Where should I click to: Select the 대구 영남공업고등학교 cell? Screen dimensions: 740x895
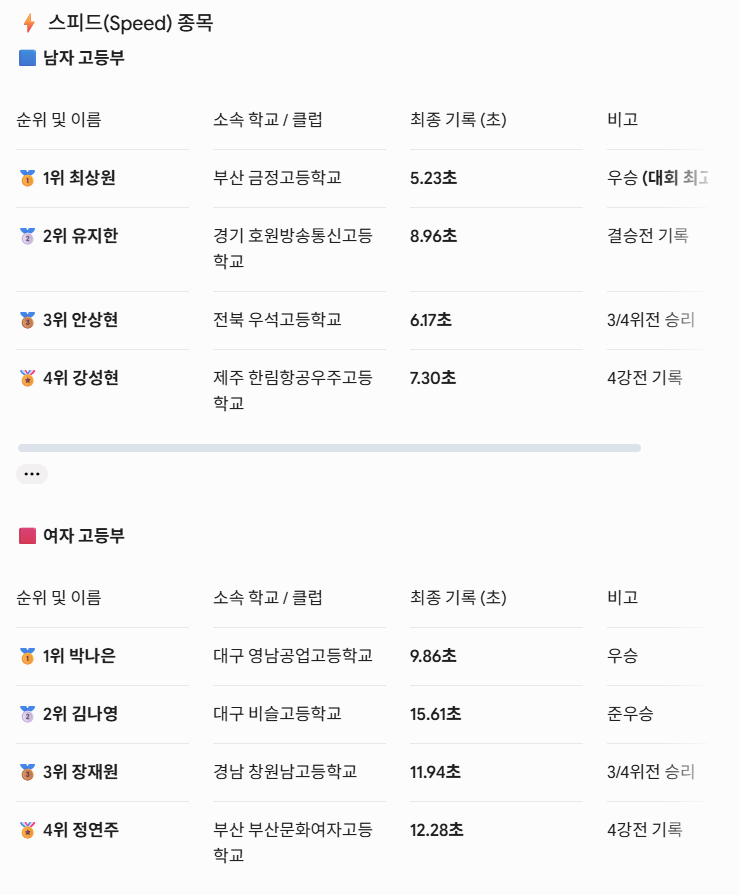pyautogui.click(x=293, y=655)
